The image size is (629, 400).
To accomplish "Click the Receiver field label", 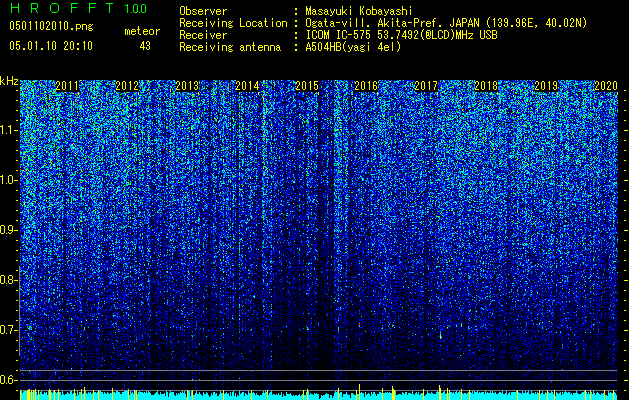I will point(203,35).
